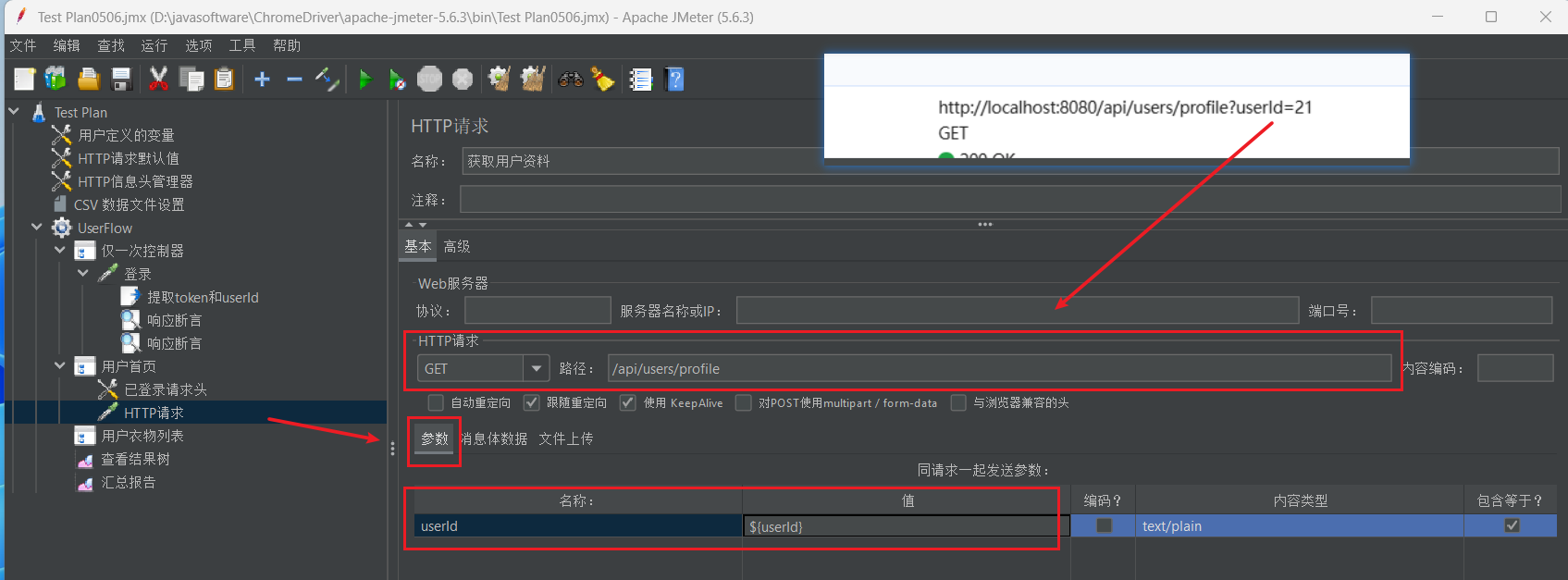Toggle 使用 KeepAlive checkbox

click(628, 402)
